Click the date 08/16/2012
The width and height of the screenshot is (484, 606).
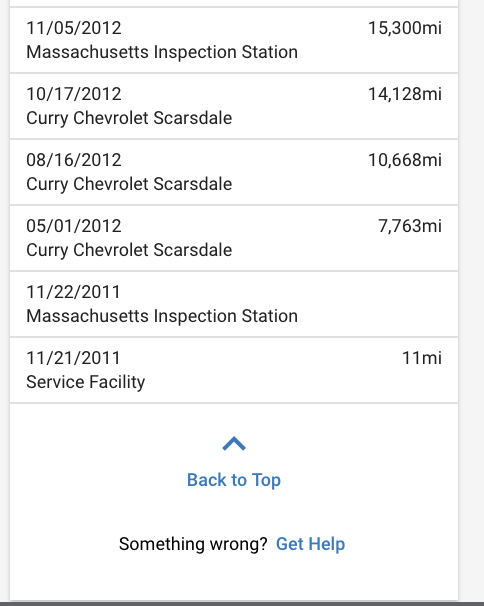[x=74, y=160]
